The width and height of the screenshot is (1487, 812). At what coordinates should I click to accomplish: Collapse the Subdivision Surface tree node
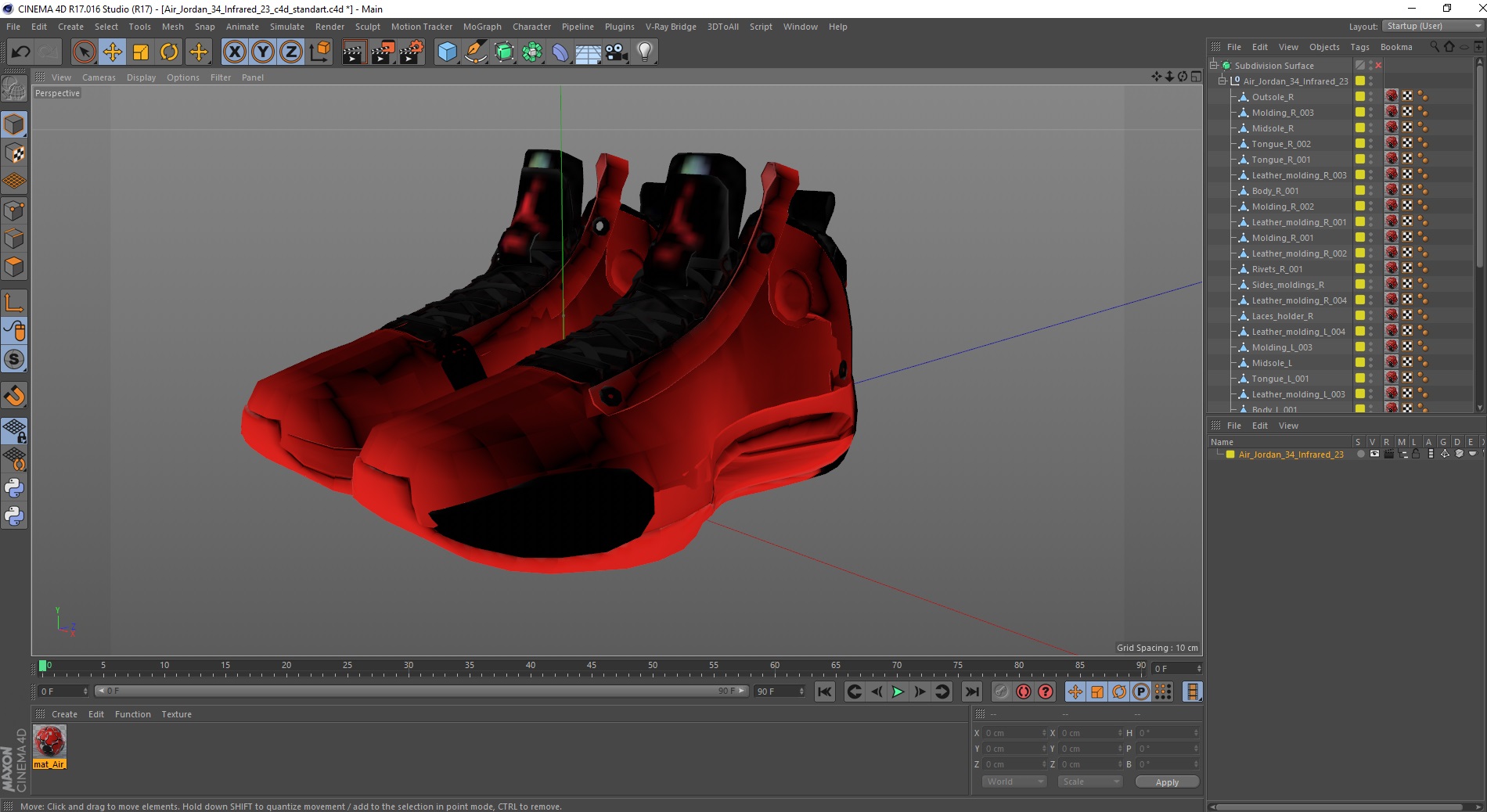coord(1214,65)
